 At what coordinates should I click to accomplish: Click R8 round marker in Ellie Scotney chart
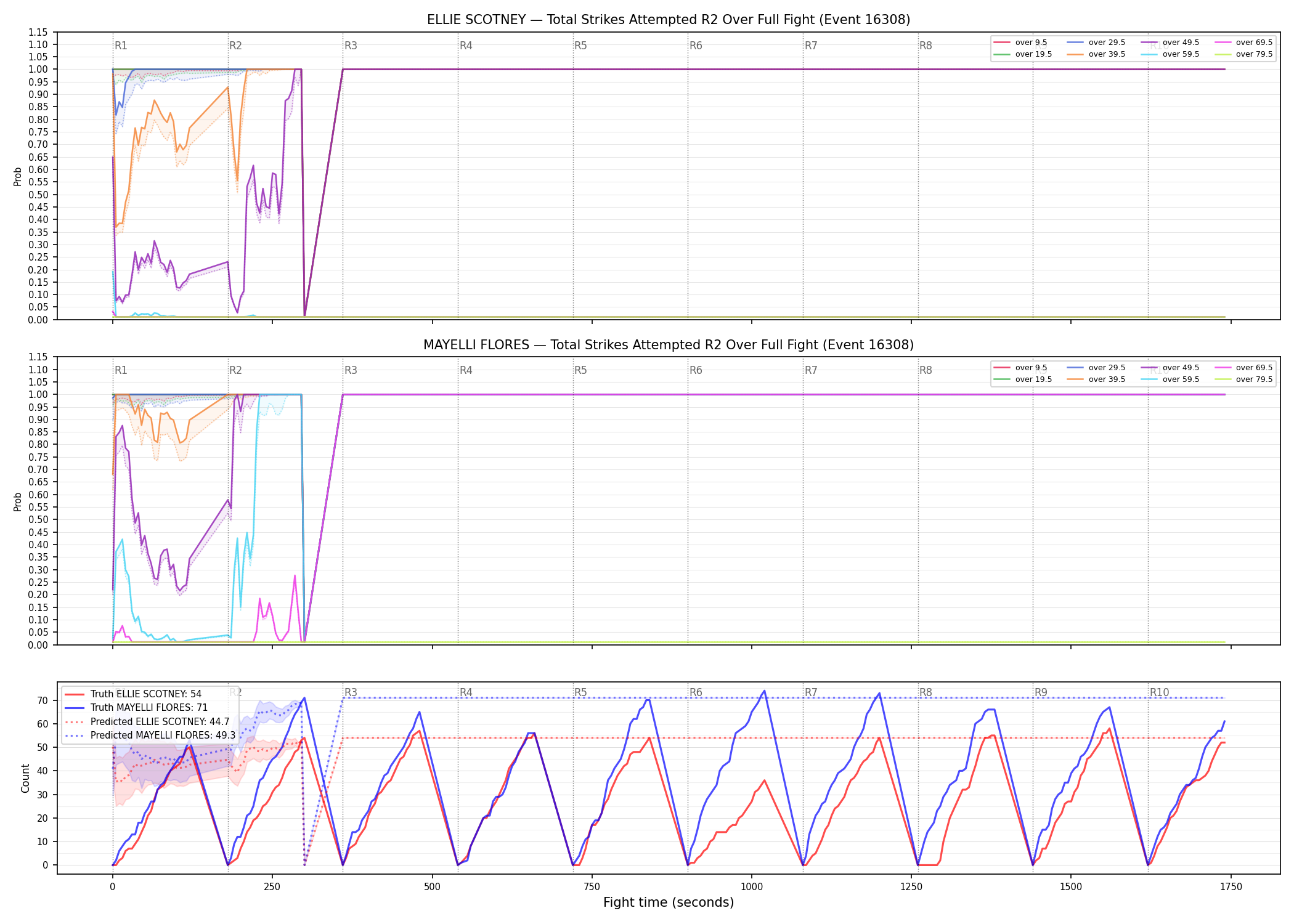point(926,46)
